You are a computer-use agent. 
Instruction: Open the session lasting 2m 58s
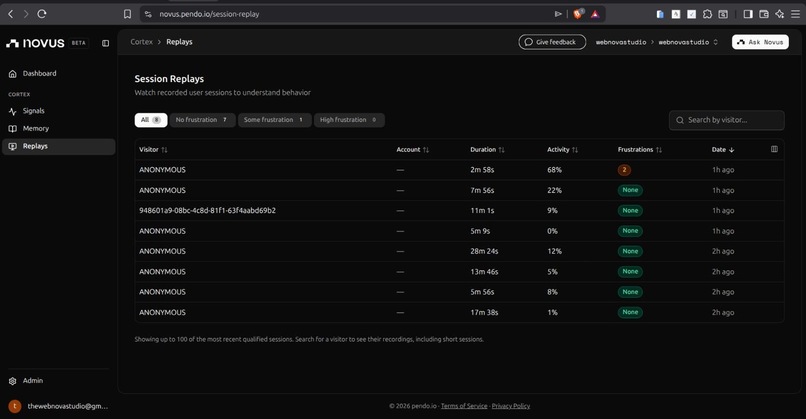pos(459,170)
